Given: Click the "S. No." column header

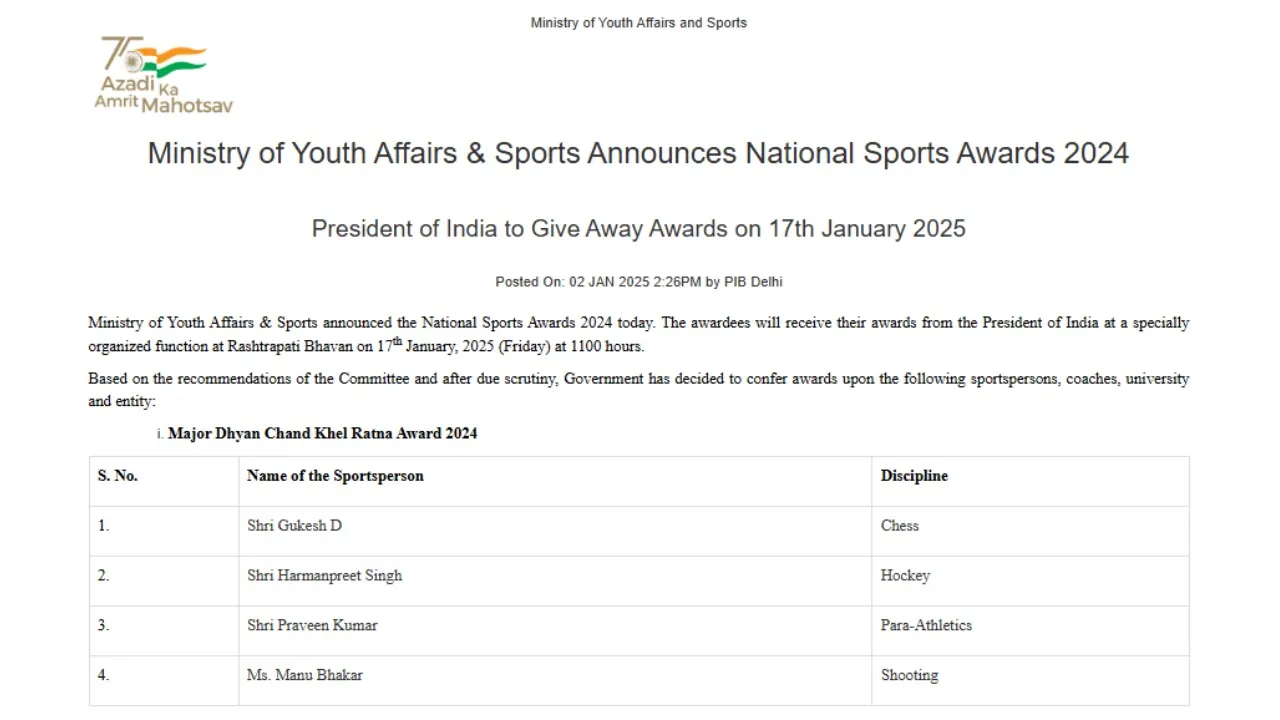Looking at the screenshot, I should 118,476.
